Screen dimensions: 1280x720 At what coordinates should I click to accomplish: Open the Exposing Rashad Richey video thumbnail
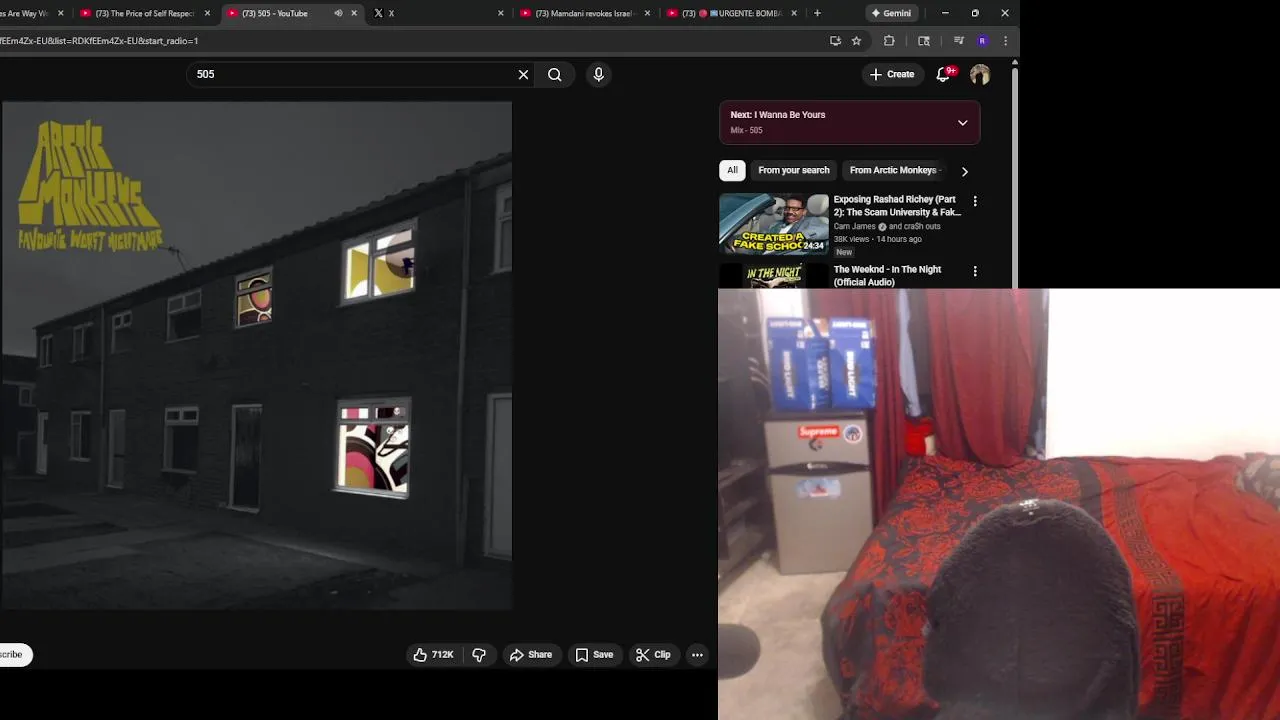point(774,224)
